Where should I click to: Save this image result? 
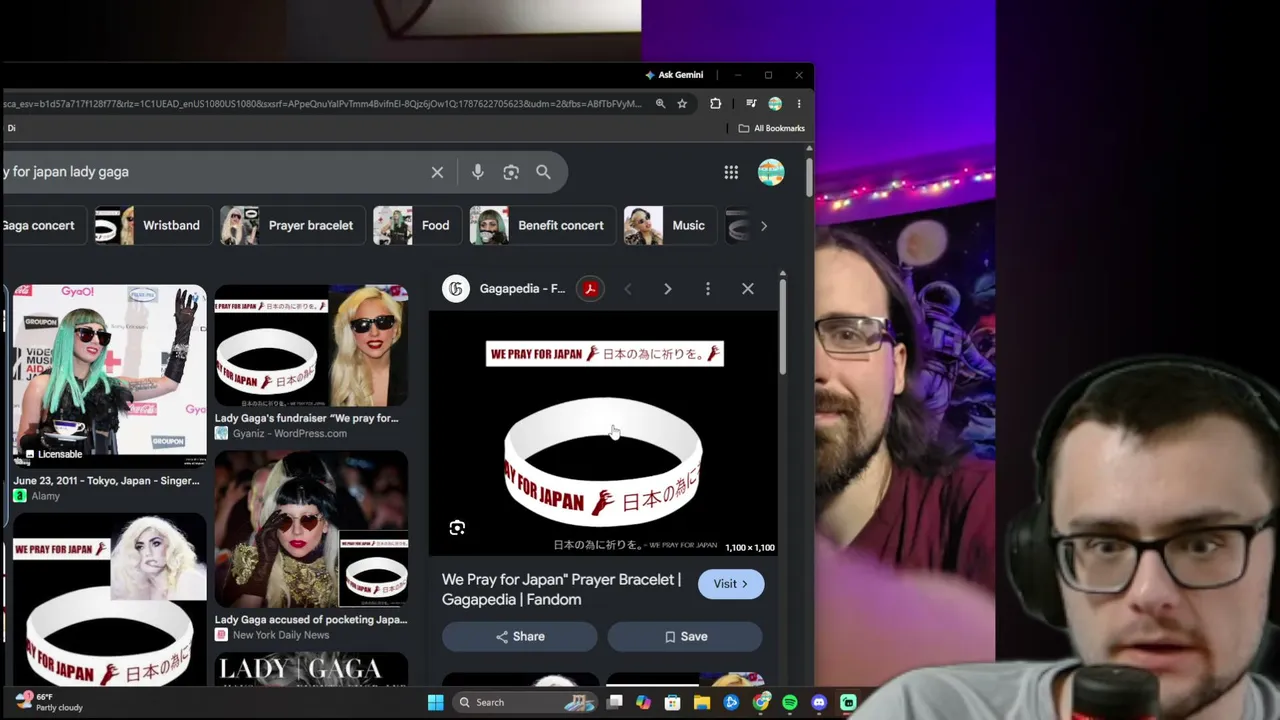685,637
